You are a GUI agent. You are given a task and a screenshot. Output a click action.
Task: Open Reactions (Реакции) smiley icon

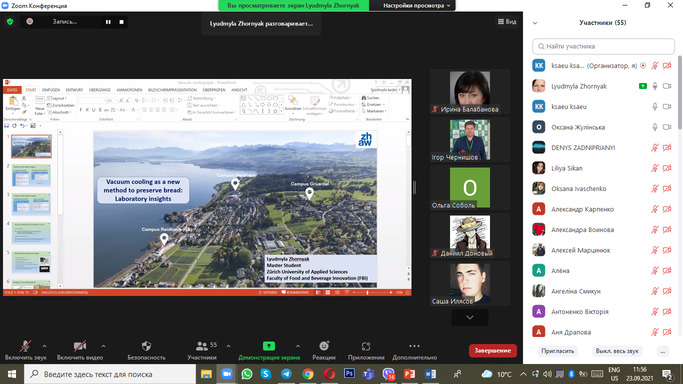click(324, 346)
